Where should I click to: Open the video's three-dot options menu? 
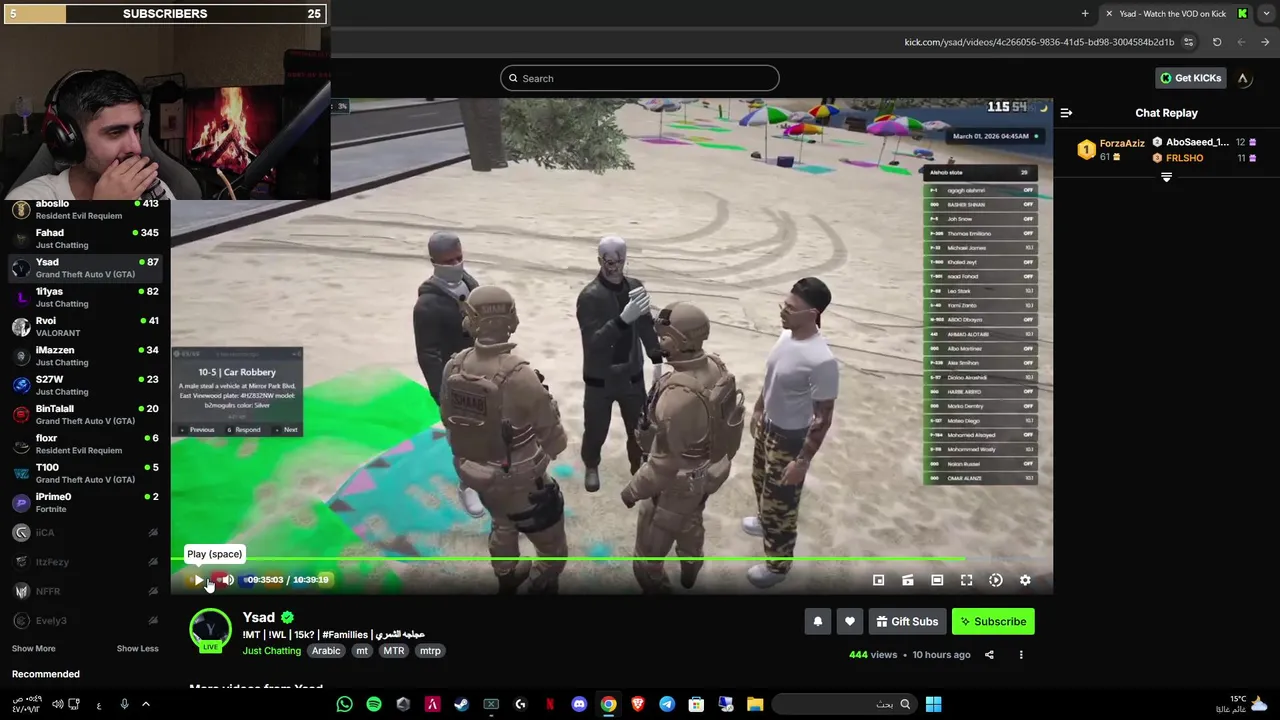click(x=1021, y=655)
